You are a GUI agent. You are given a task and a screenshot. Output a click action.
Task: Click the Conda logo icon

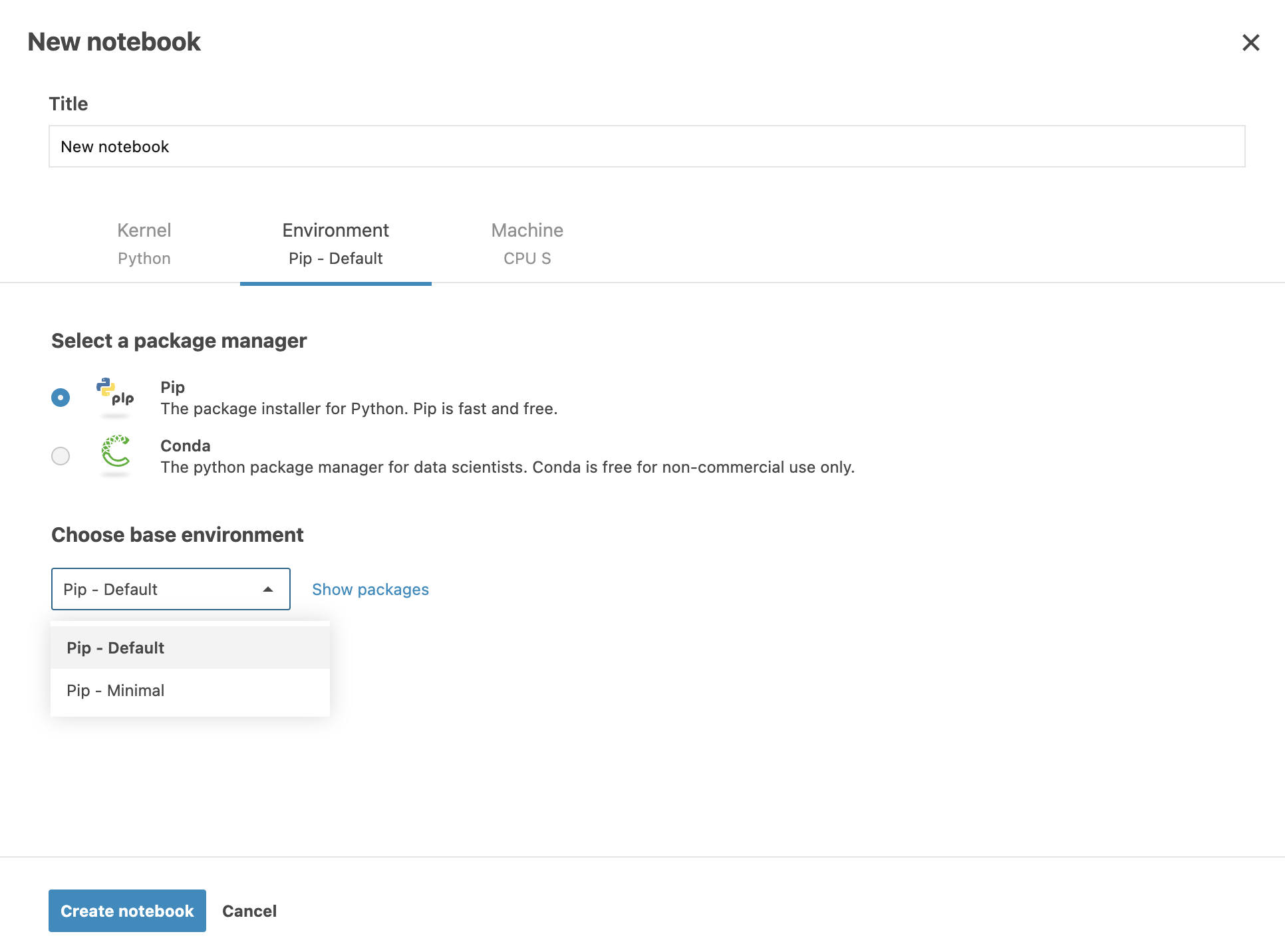click(115, 451)
